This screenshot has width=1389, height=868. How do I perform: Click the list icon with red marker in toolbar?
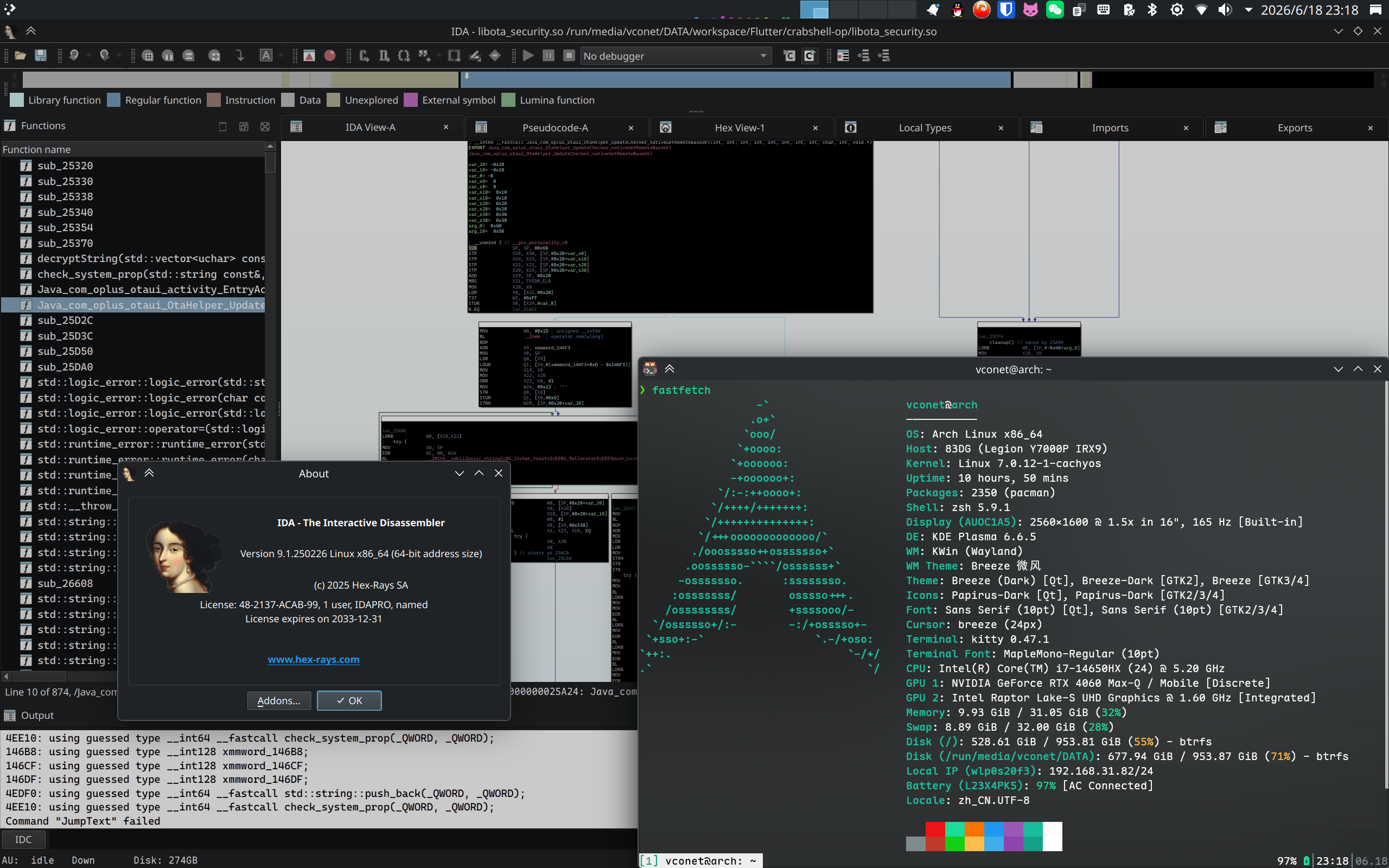tap(843, 56)
